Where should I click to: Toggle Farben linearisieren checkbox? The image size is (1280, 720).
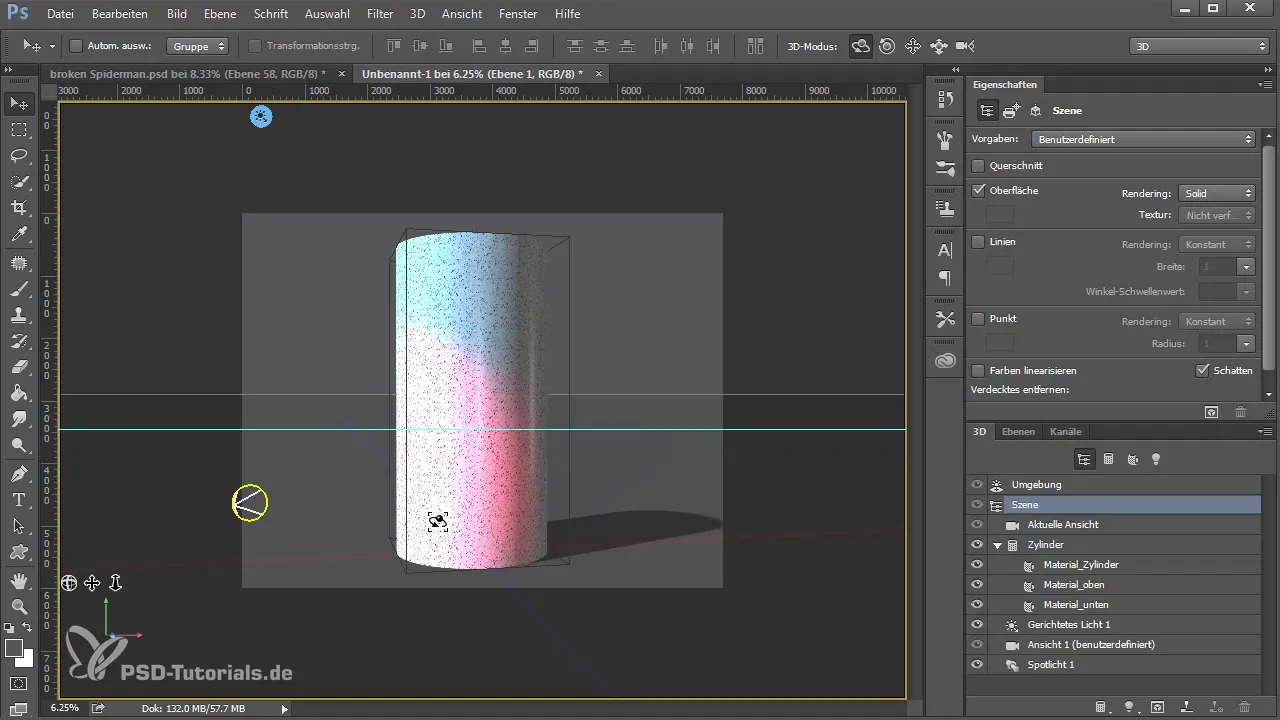pos(978,370)
